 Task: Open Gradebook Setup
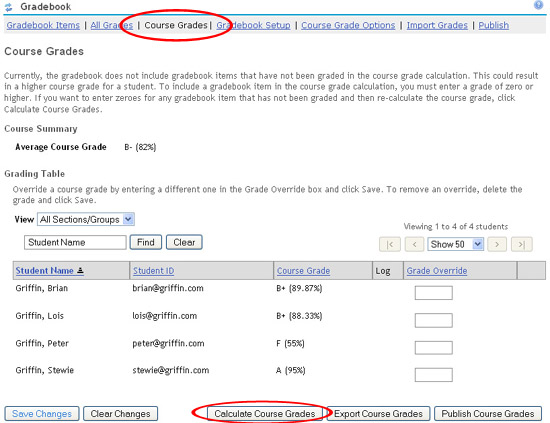coord(253,25)
